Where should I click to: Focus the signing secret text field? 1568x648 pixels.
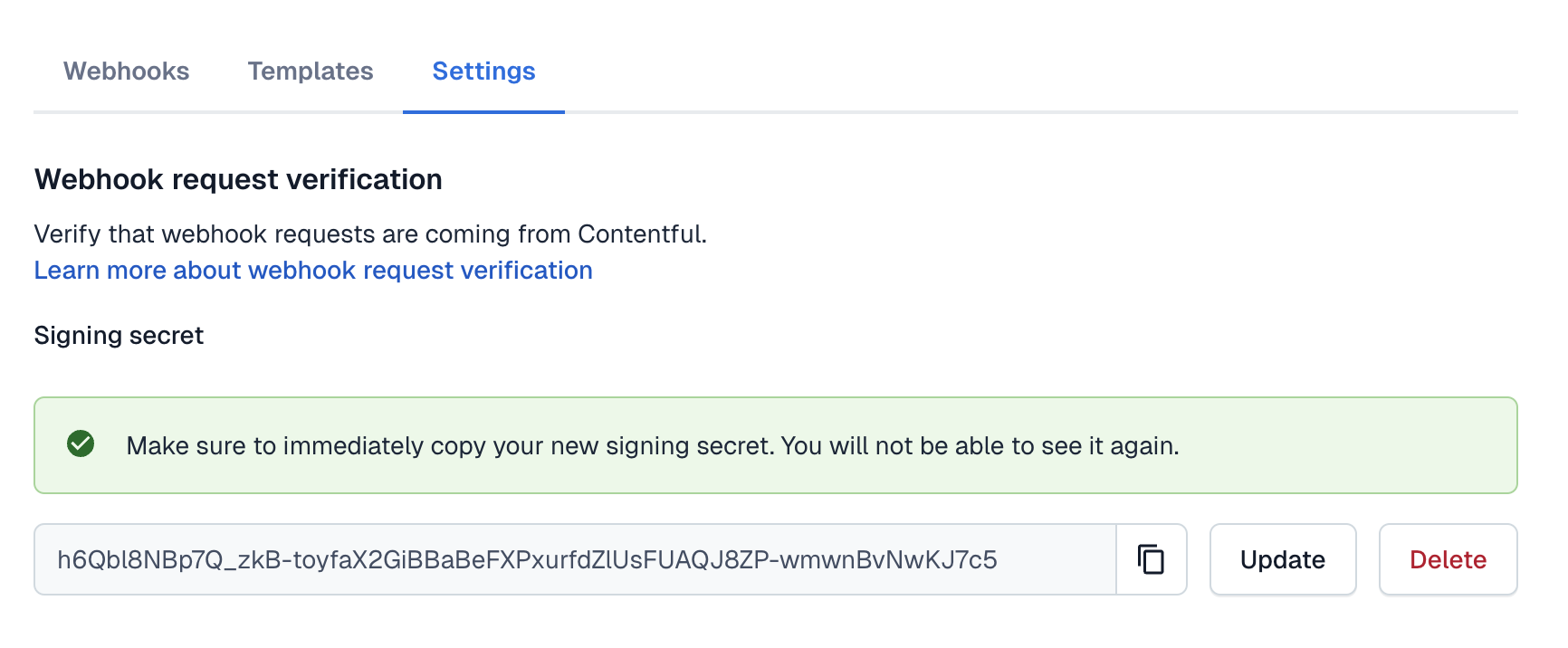point(575,559)
